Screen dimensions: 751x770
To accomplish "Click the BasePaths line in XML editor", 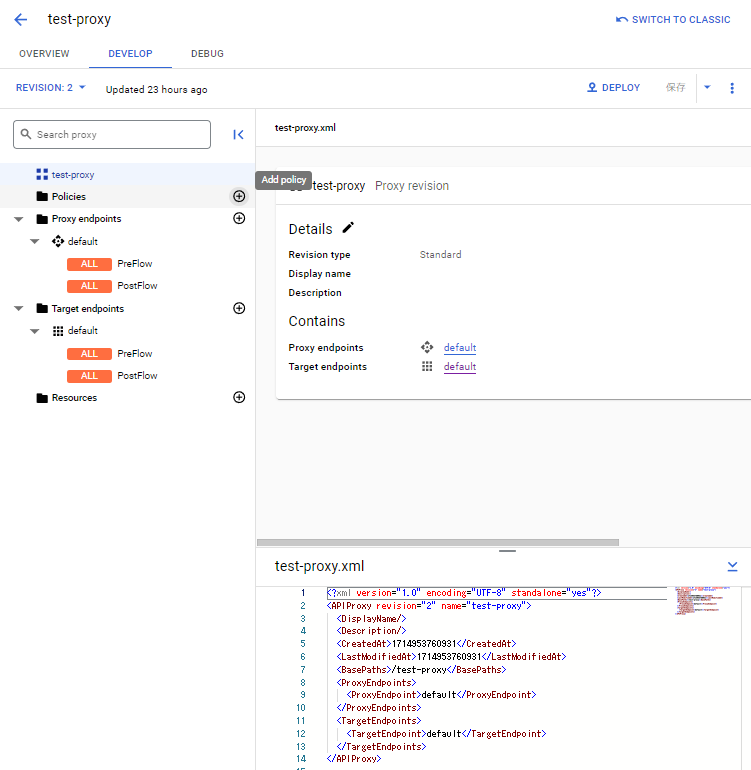I will pyautogui.click(x=421, y=670).
